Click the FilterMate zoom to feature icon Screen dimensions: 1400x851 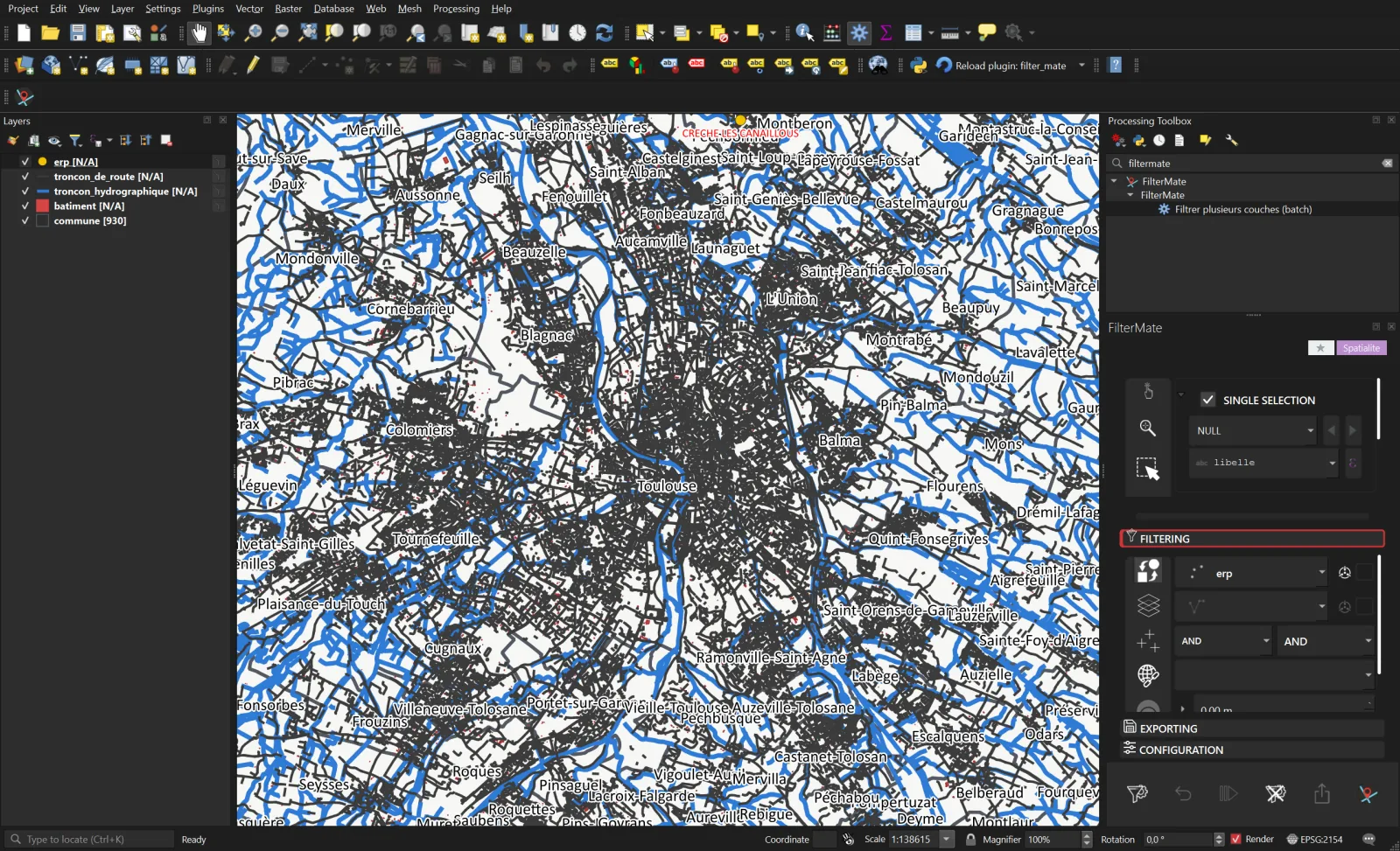pyautogui.click(x=1148, y=429)
